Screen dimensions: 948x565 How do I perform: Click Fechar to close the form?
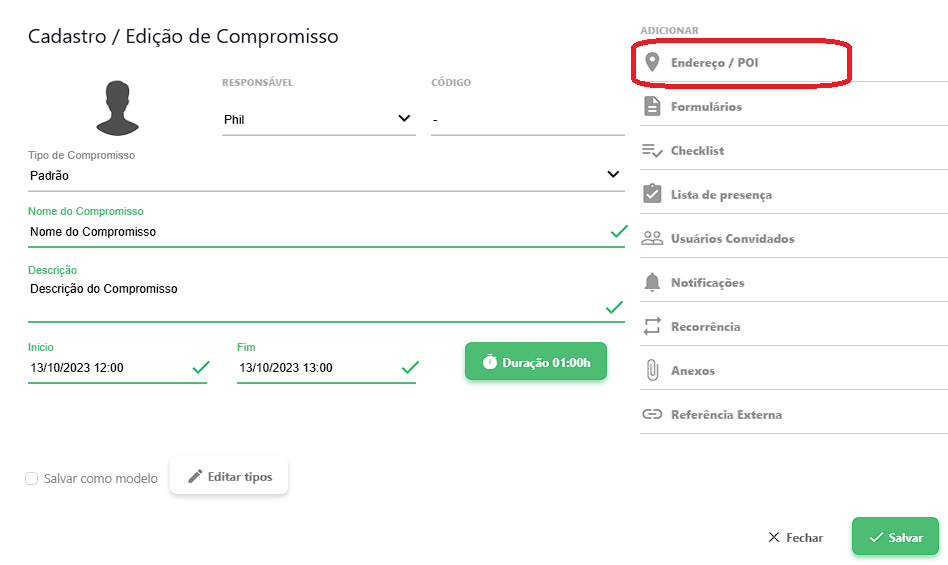pos(795,538)
